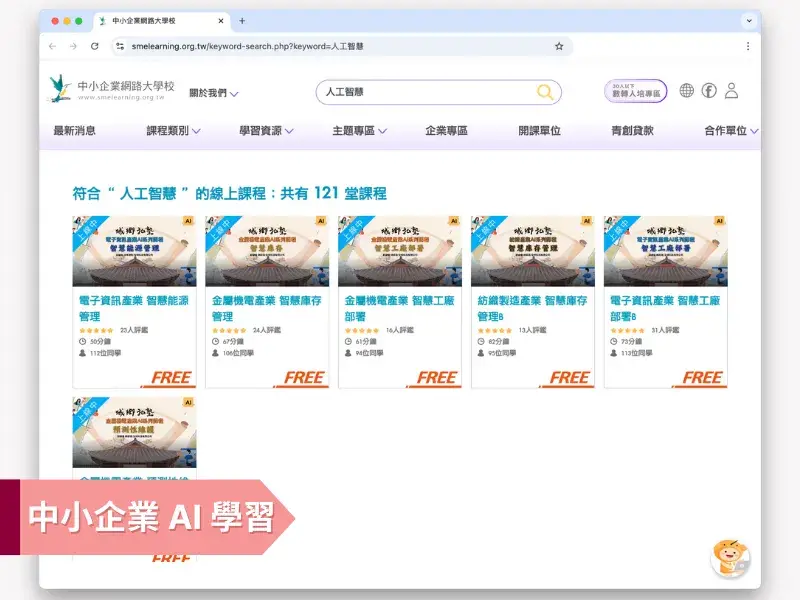Click the 30人以下 數轉人培專區 button

coord(636,91)
